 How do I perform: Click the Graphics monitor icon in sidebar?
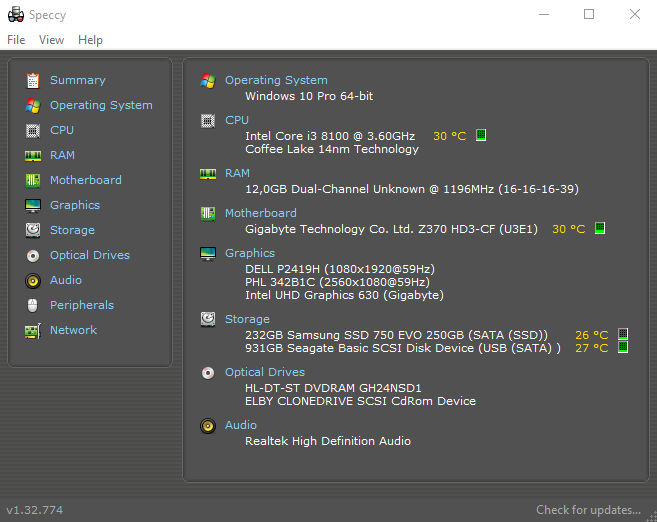pos(33,206)
